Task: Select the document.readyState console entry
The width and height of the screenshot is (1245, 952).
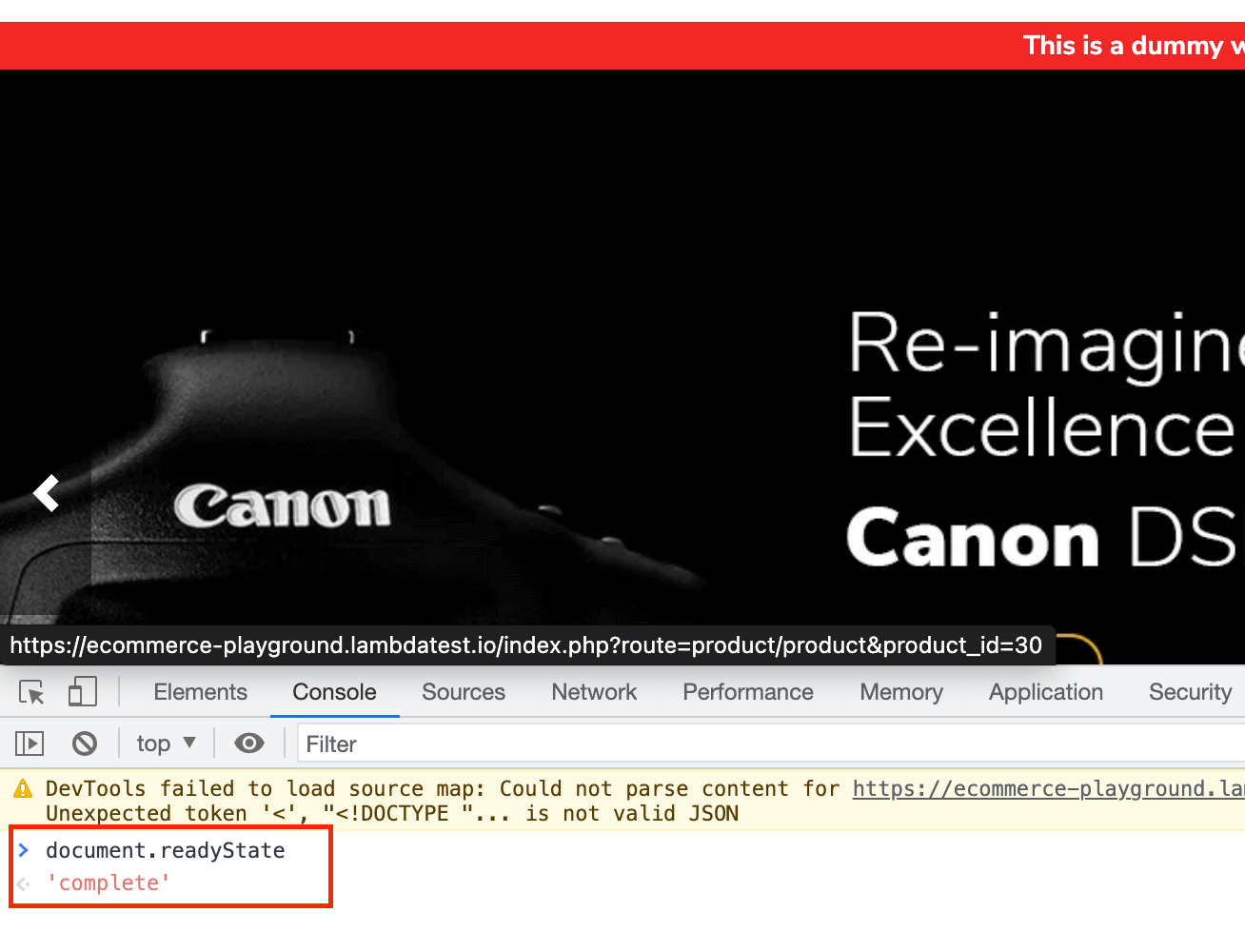Action: point(166,850)
